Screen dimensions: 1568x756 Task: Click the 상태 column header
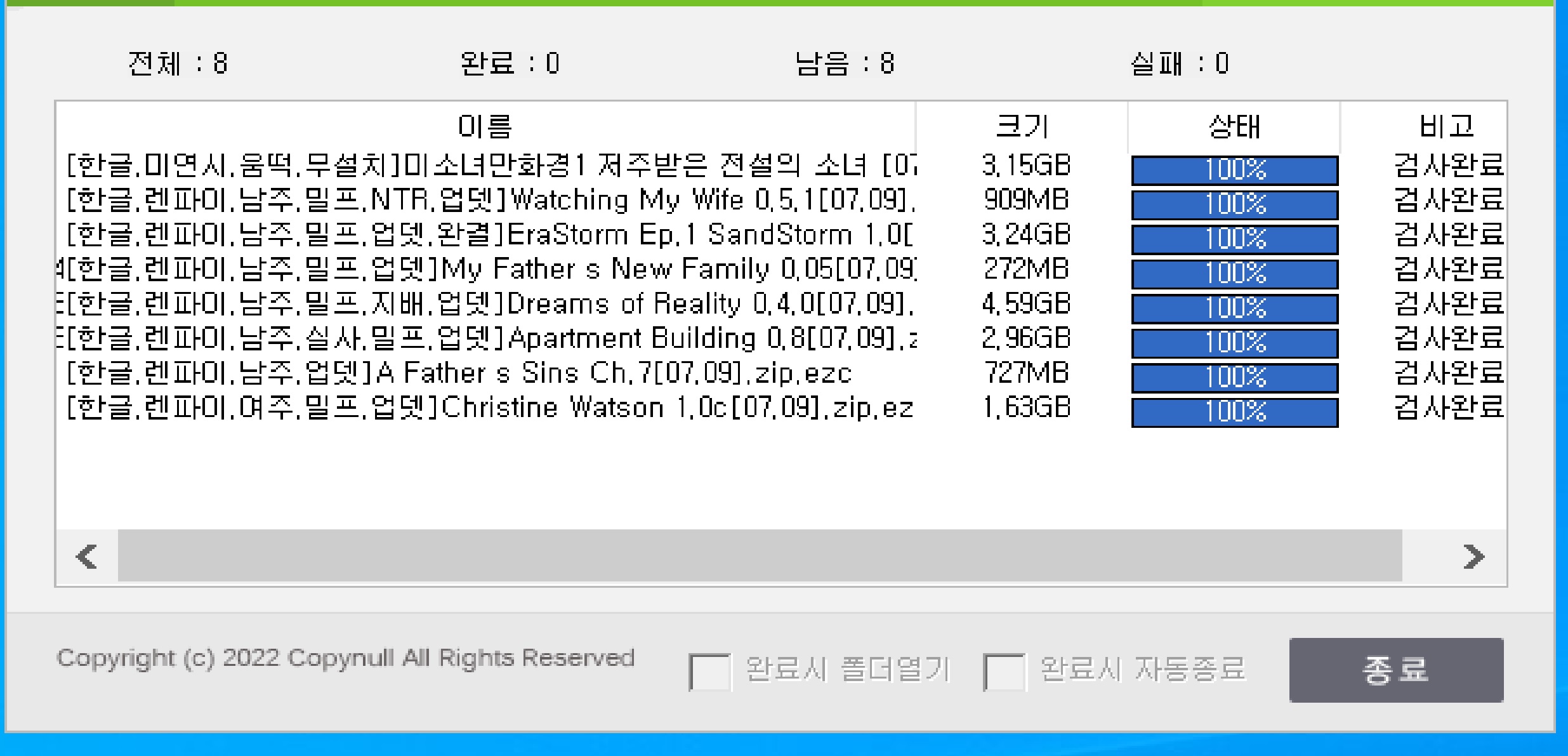click(x=1234, y=126)
